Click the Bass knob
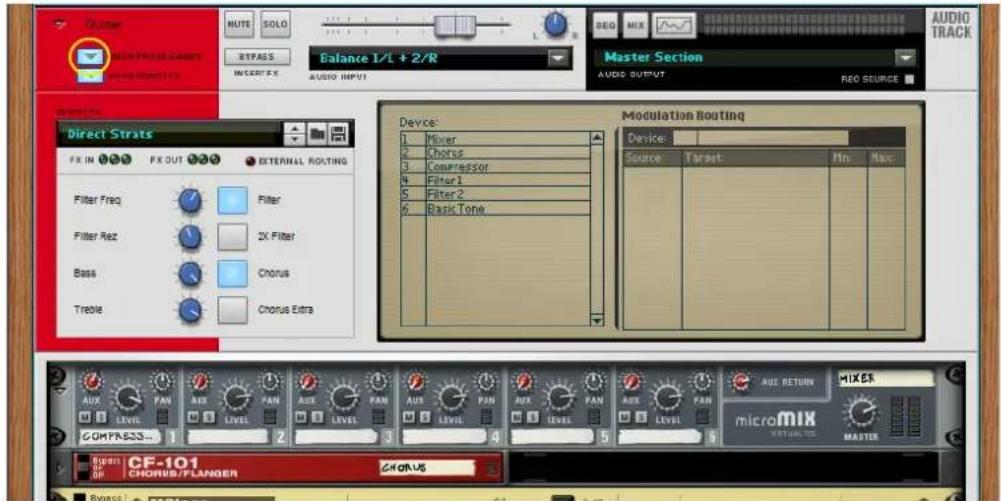 [190, 274]
